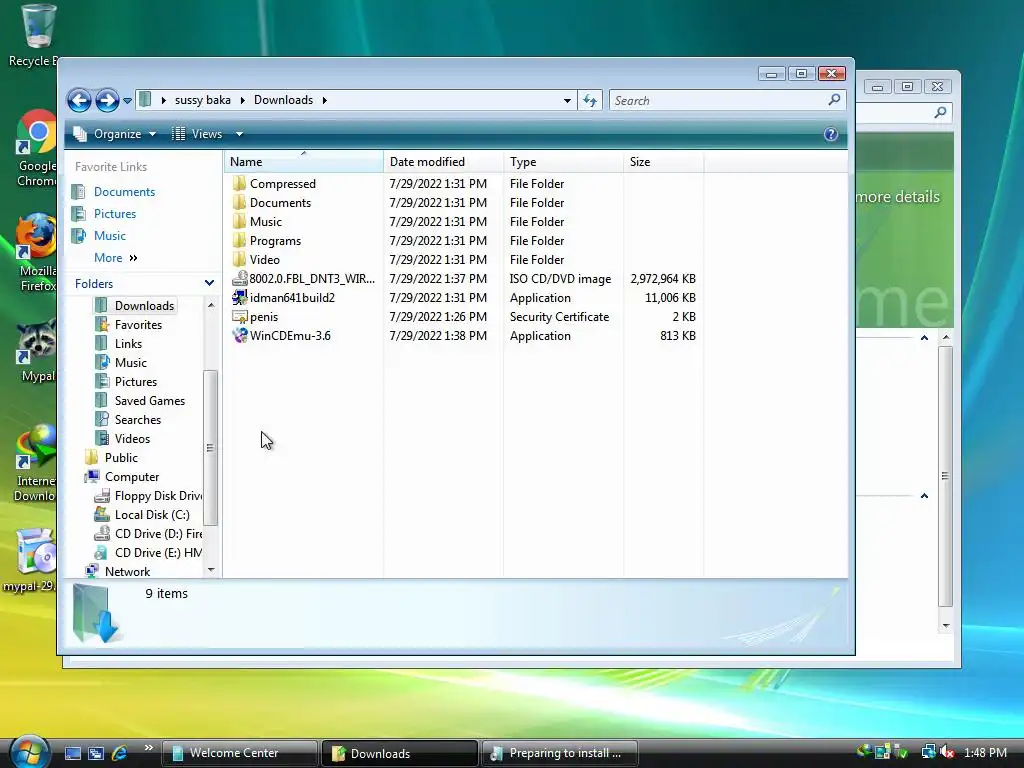Click the Help question mark icon
This screenshot has width=1024, height=768.
[x=831, y=134]
